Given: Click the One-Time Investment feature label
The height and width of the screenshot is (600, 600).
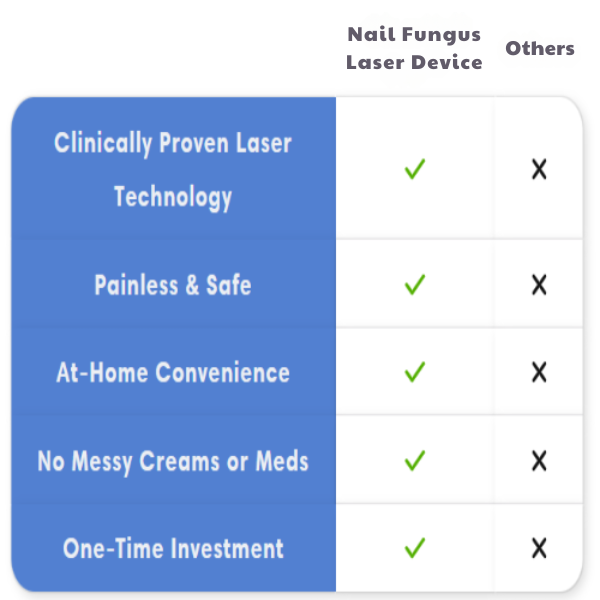Looking at the screenshot, I should click(x=173, y=548).
